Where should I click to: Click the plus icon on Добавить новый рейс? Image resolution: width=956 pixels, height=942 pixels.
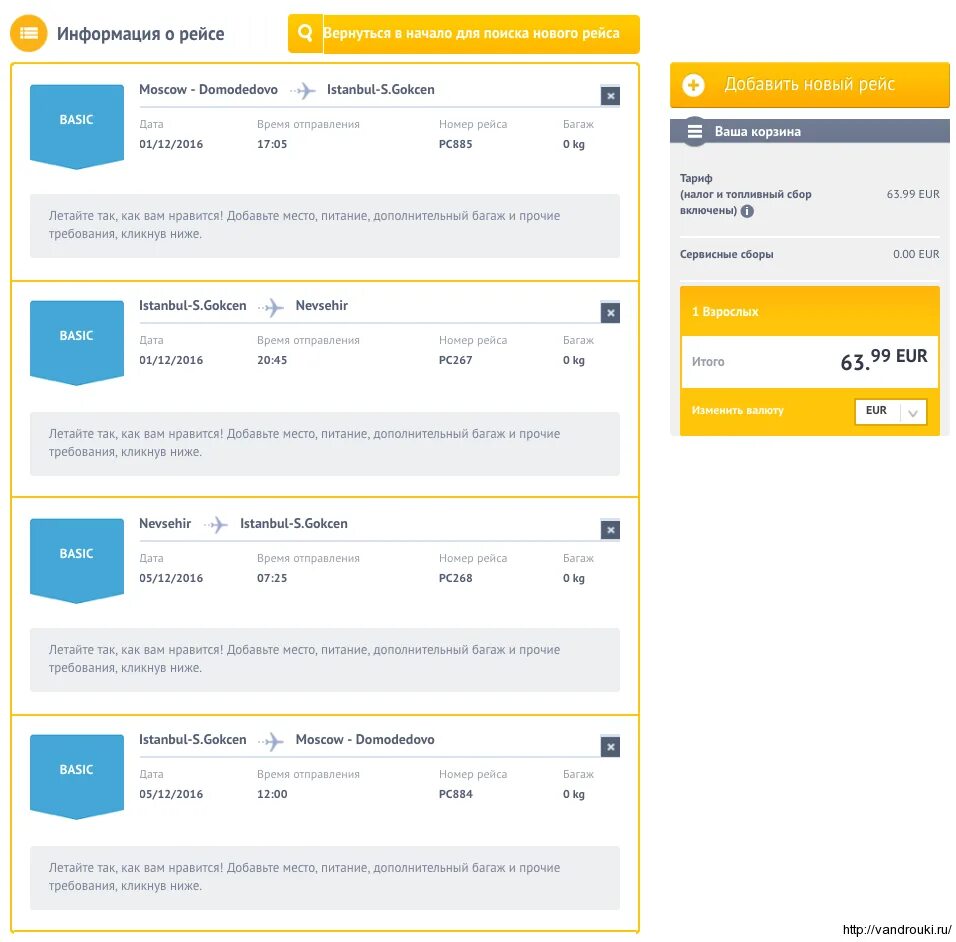pyautogui.click(x=693, y=85)
